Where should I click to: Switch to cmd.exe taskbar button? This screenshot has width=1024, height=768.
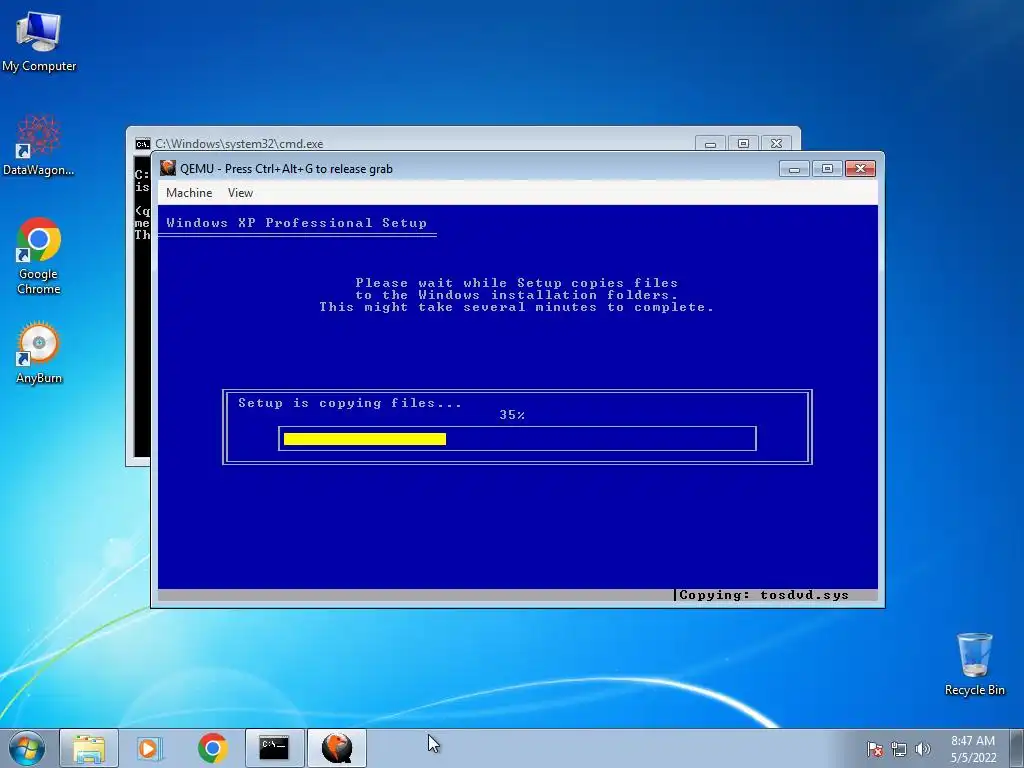[x=274, y=748]
